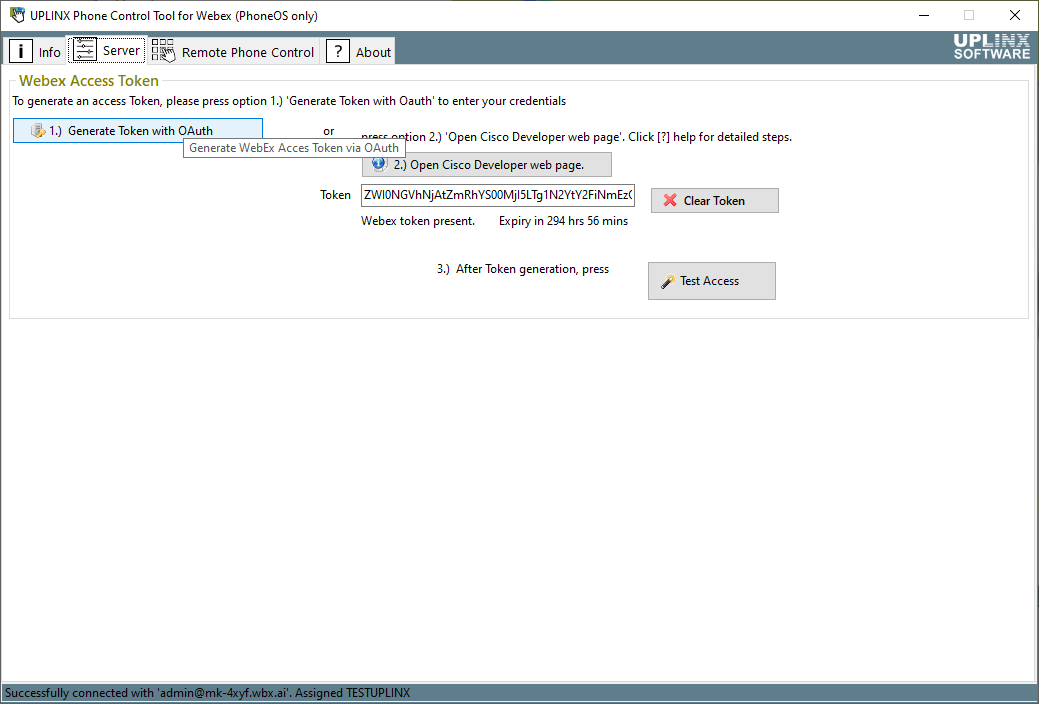
Task: Click the red X icon on Clear Token
Action: pyautogui.click(x=670, y=200)
